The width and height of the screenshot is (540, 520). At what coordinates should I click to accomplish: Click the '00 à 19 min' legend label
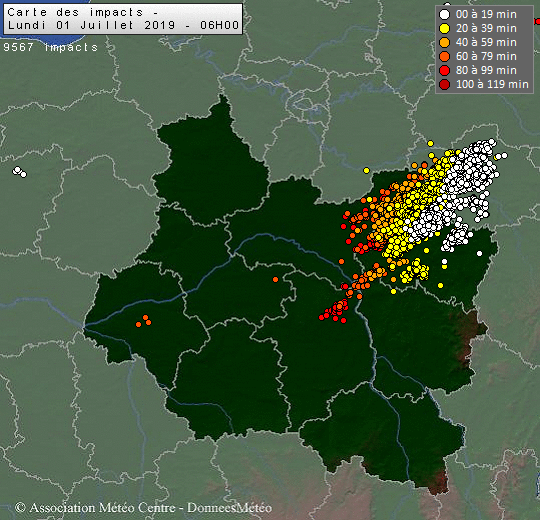486,14
